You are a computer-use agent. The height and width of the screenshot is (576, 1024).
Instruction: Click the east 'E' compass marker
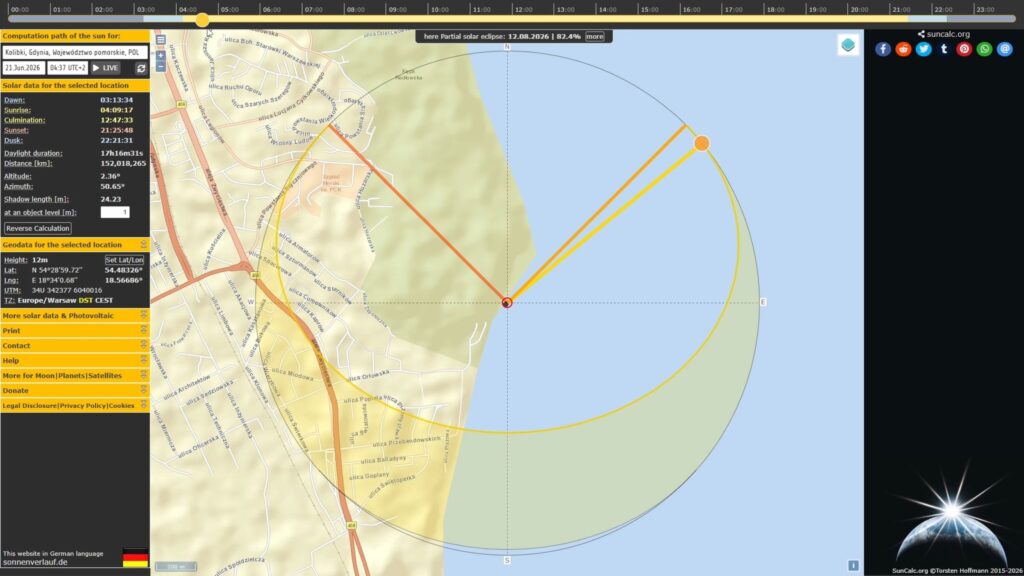pos(763,302)
